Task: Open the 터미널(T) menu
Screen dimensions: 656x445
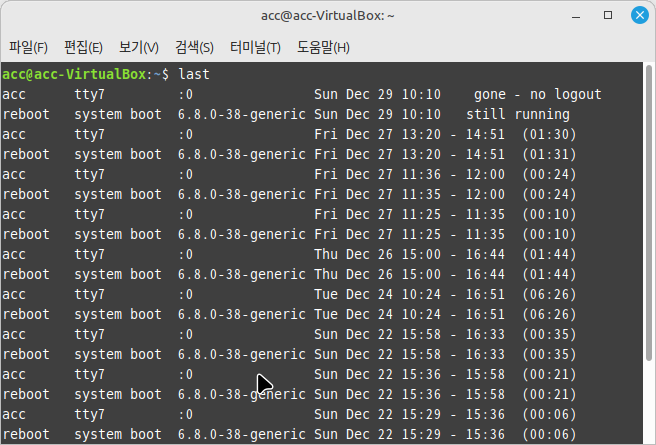Action: 255,47
